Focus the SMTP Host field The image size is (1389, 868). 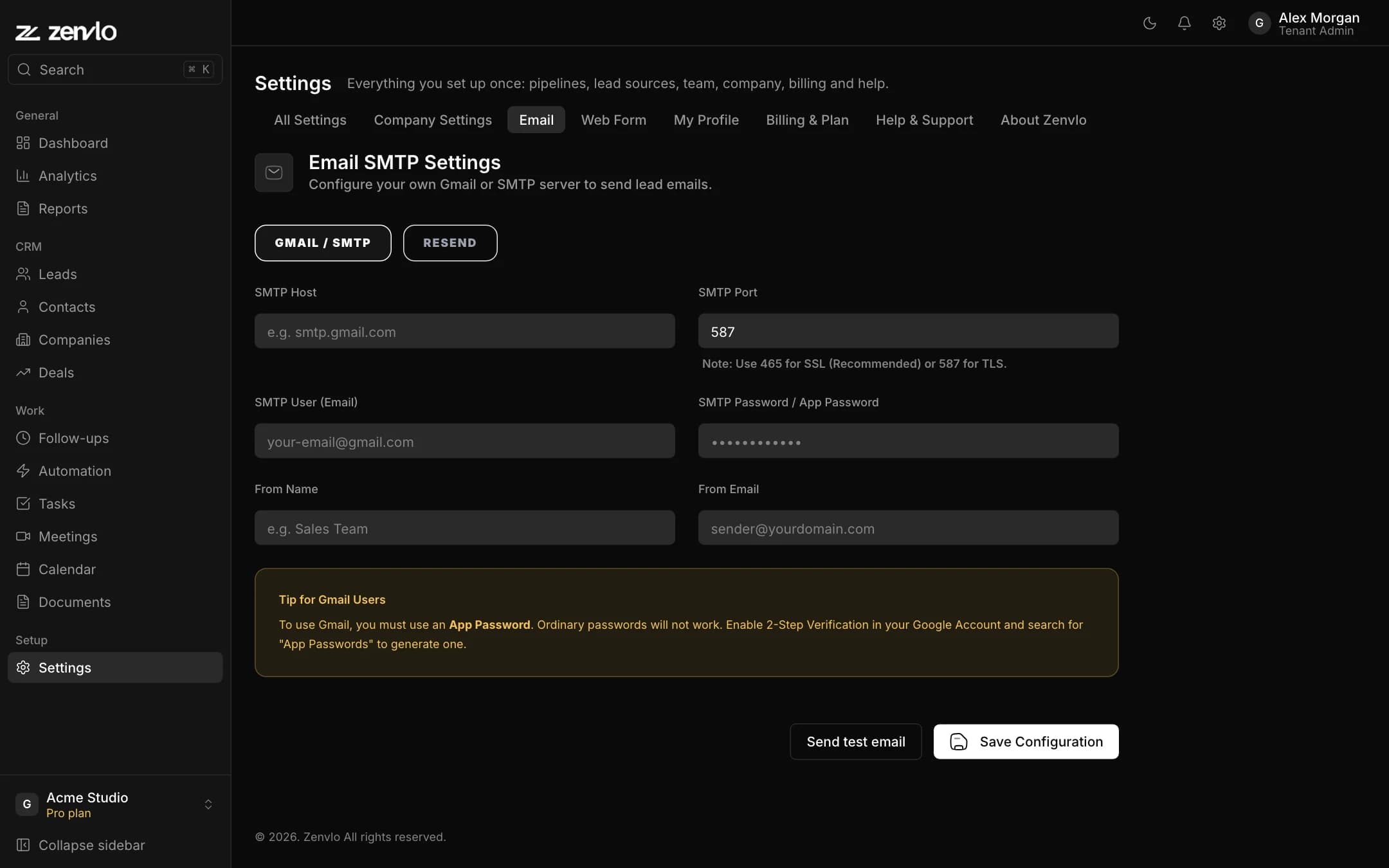click(465, 331)
